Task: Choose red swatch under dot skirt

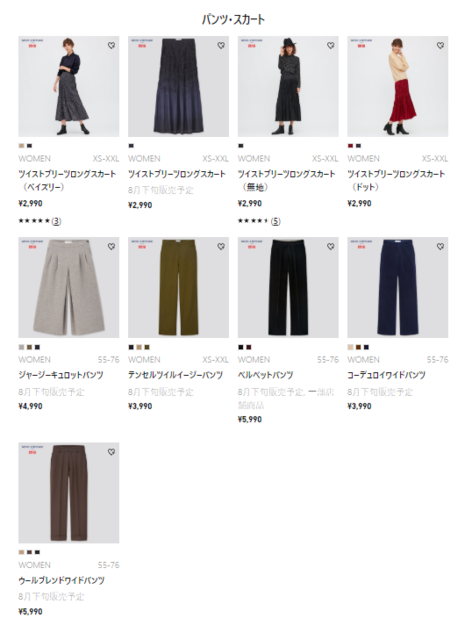Action: (350, 146)
